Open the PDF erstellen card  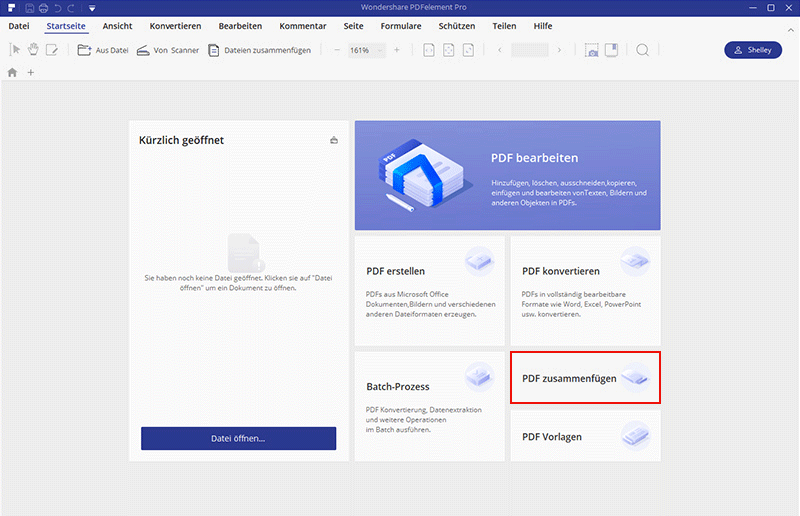(430, 290)
